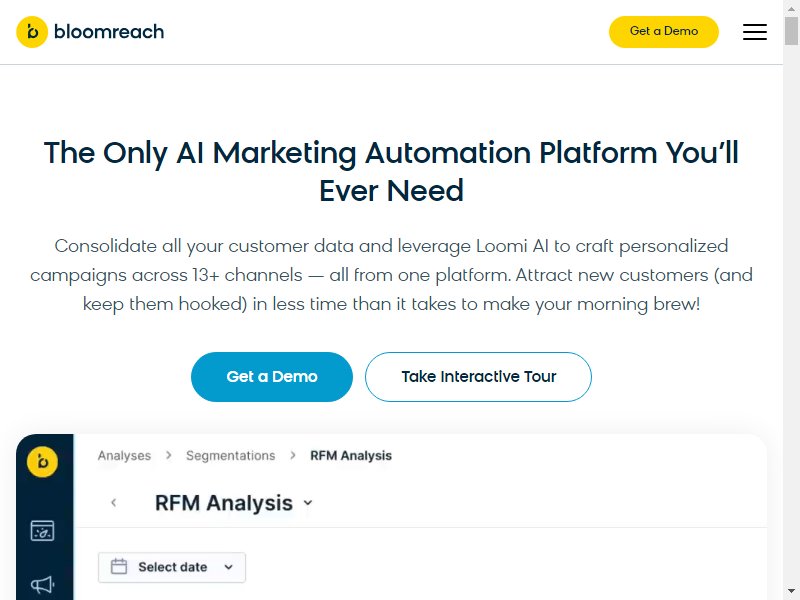
Task: Click chevron between Analyses and Segmentations
Action: [x=168, y=456]
